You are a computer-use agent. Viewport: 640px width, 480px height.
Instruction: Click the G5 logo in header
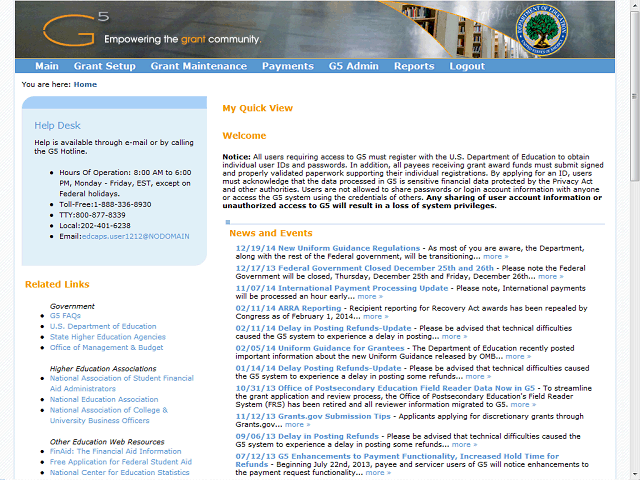coord(76,29)
